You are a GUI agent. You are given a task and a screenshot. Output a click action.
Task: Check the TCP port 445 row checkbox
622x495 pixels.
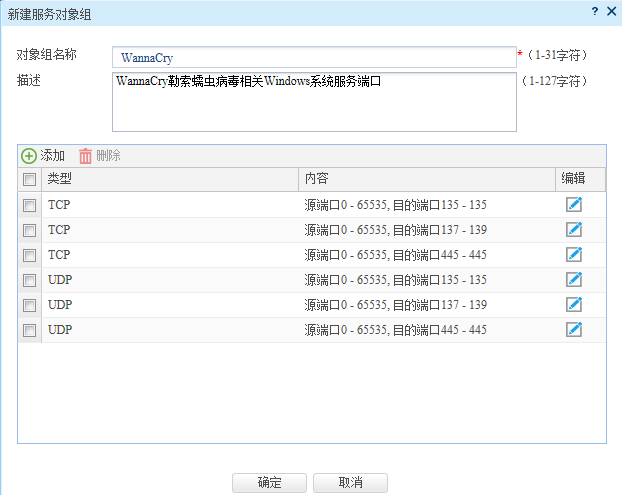(29, 255)
